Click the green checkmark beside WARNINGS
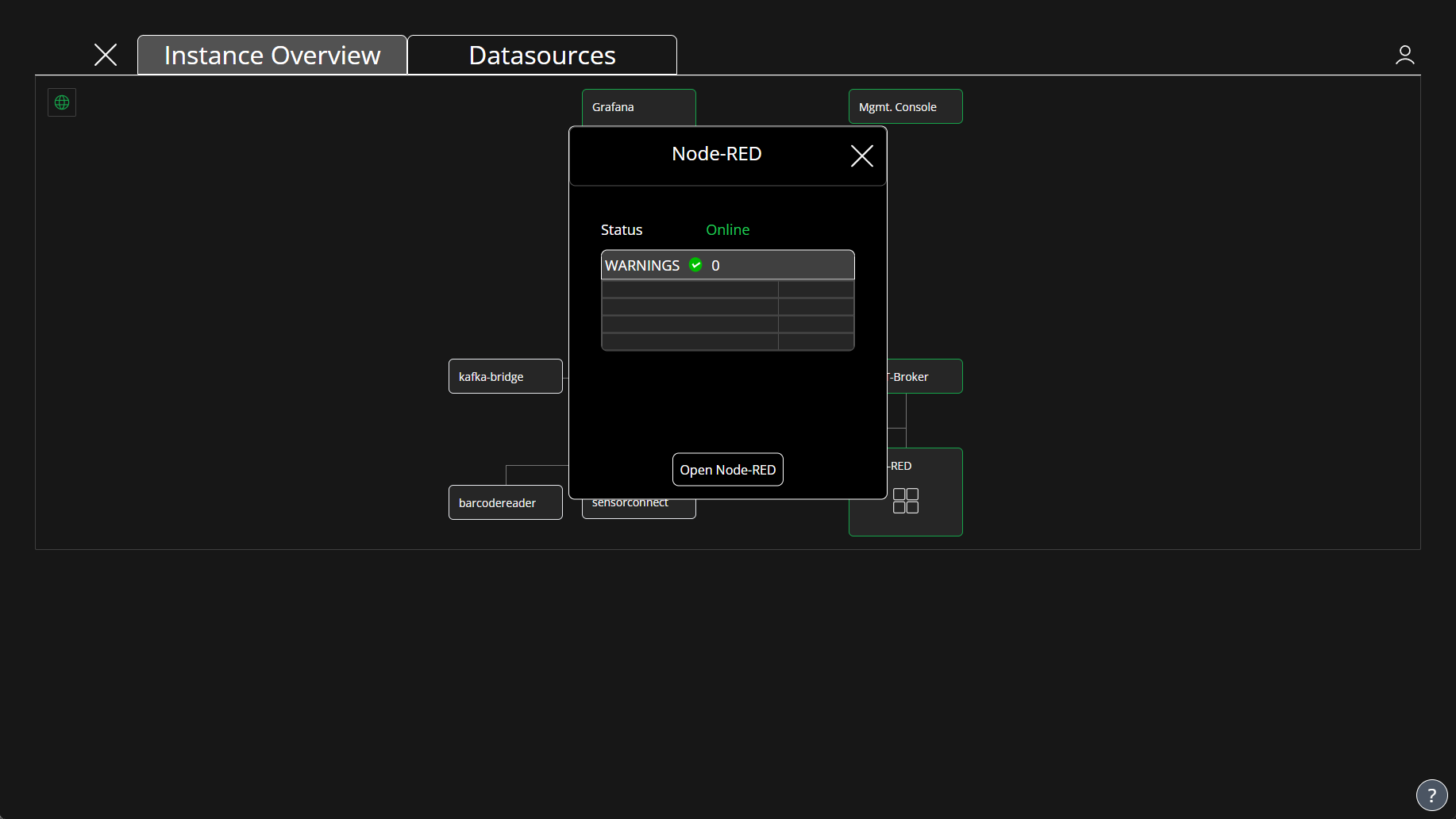Viewport: 1456px width, 819px height. tap(695, 265)
